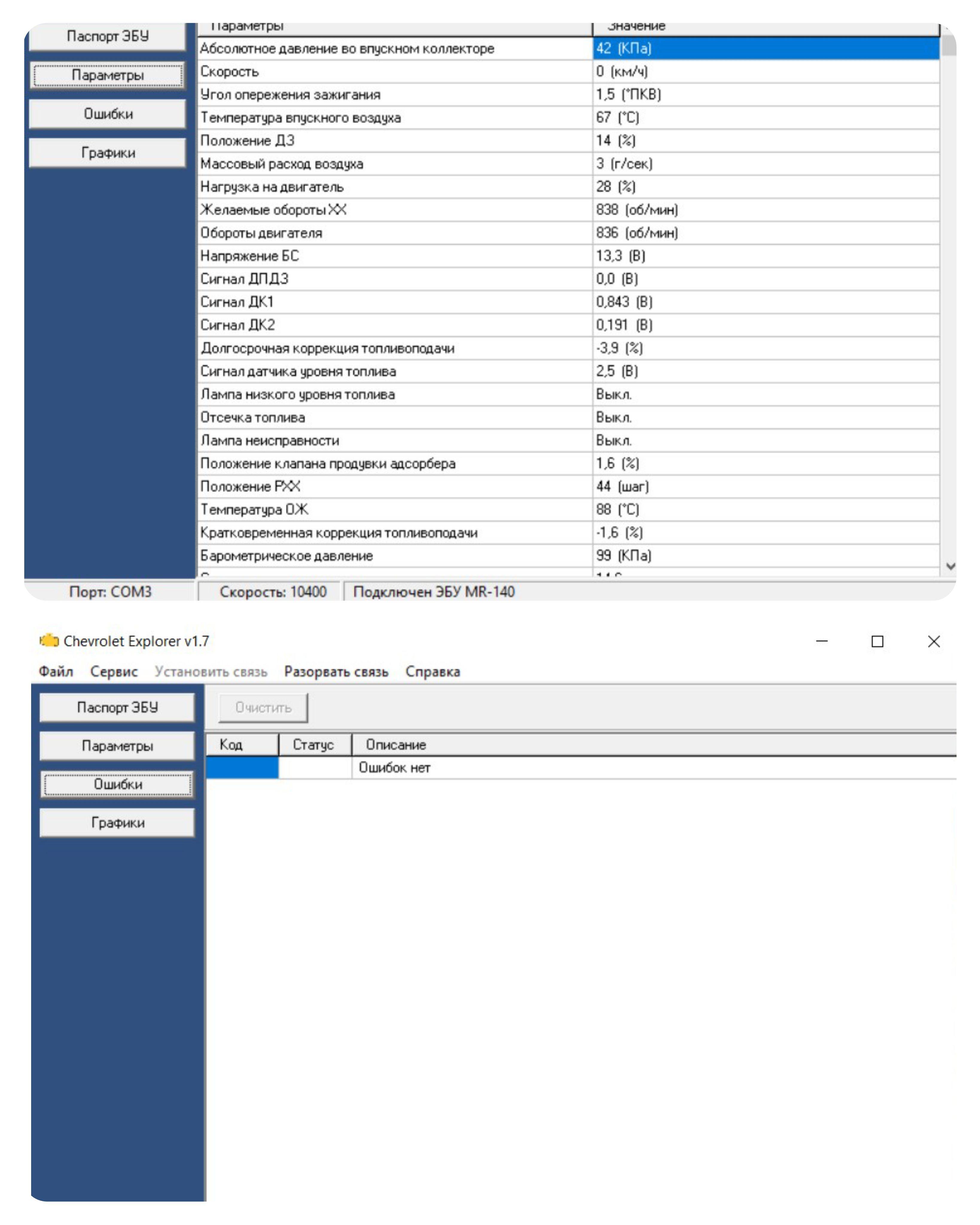
Task: Close the Chevrolet Explorer window
Action: pos(933,641)
